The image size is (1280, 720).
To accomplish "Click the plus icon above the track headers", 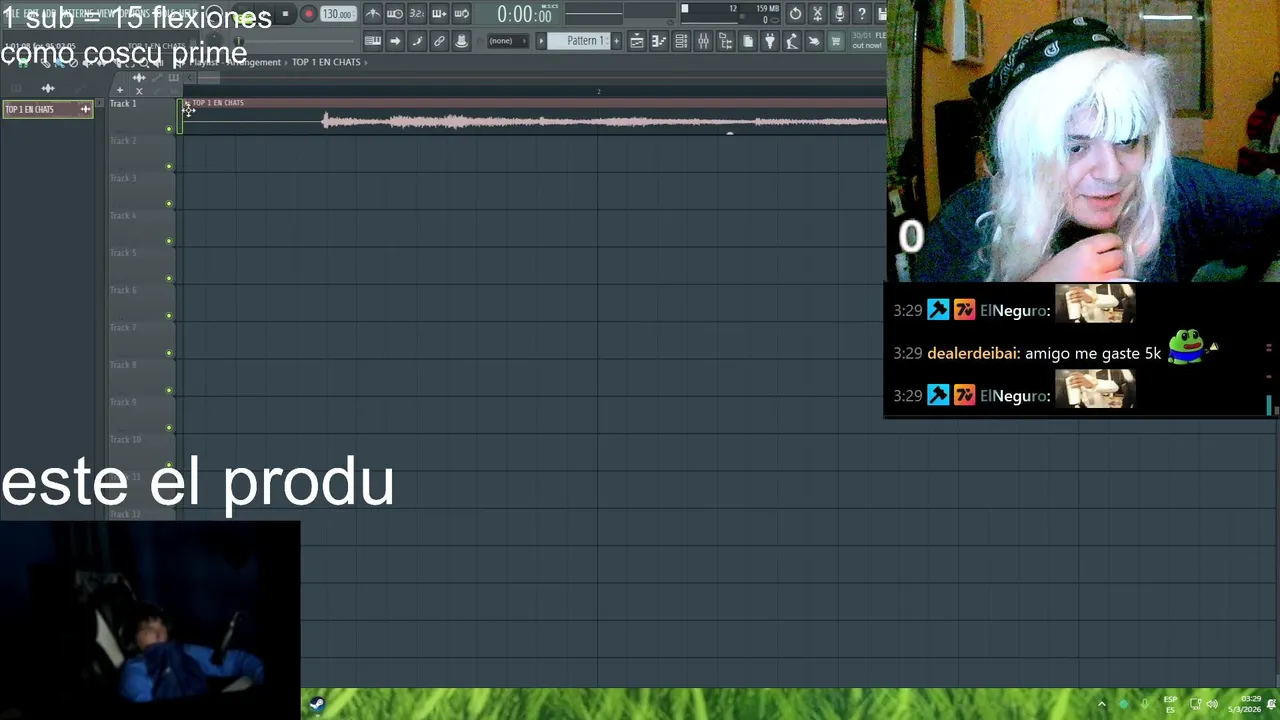I will tap(120, 90).
